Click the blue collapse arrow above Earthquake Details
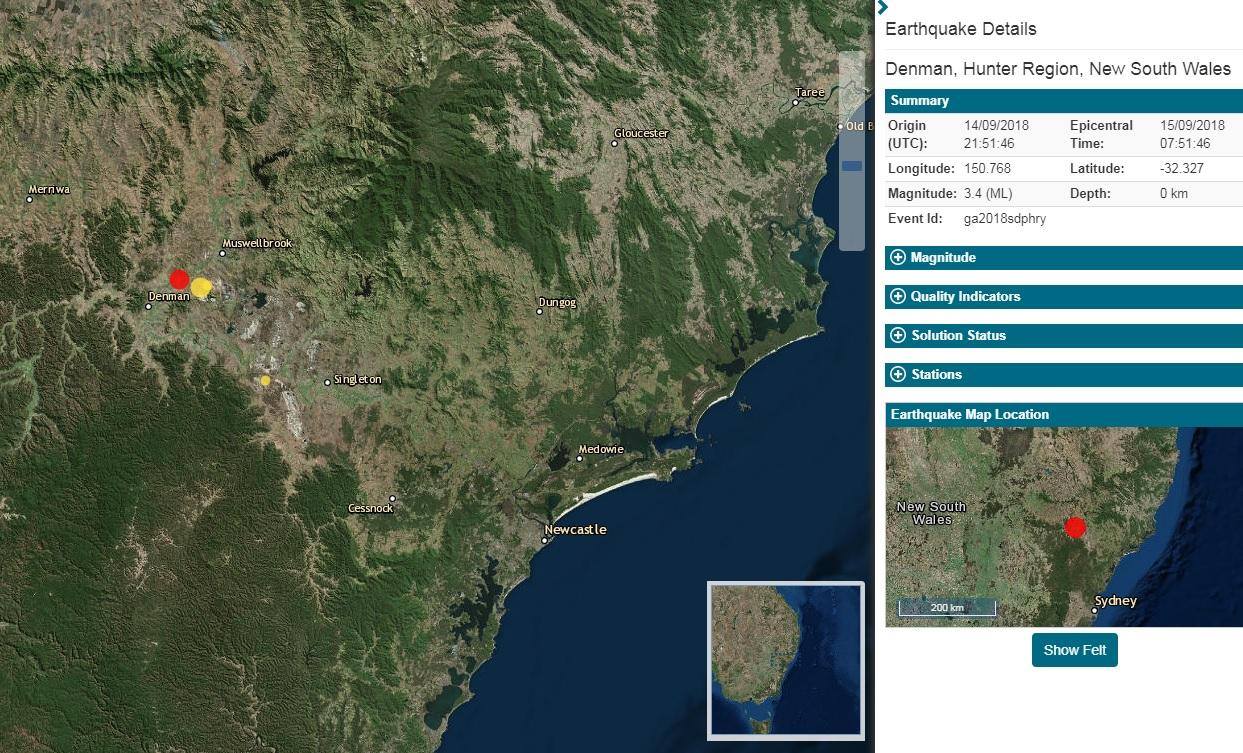Viewport: 1243px width, 753px height. tap(881, 7)
